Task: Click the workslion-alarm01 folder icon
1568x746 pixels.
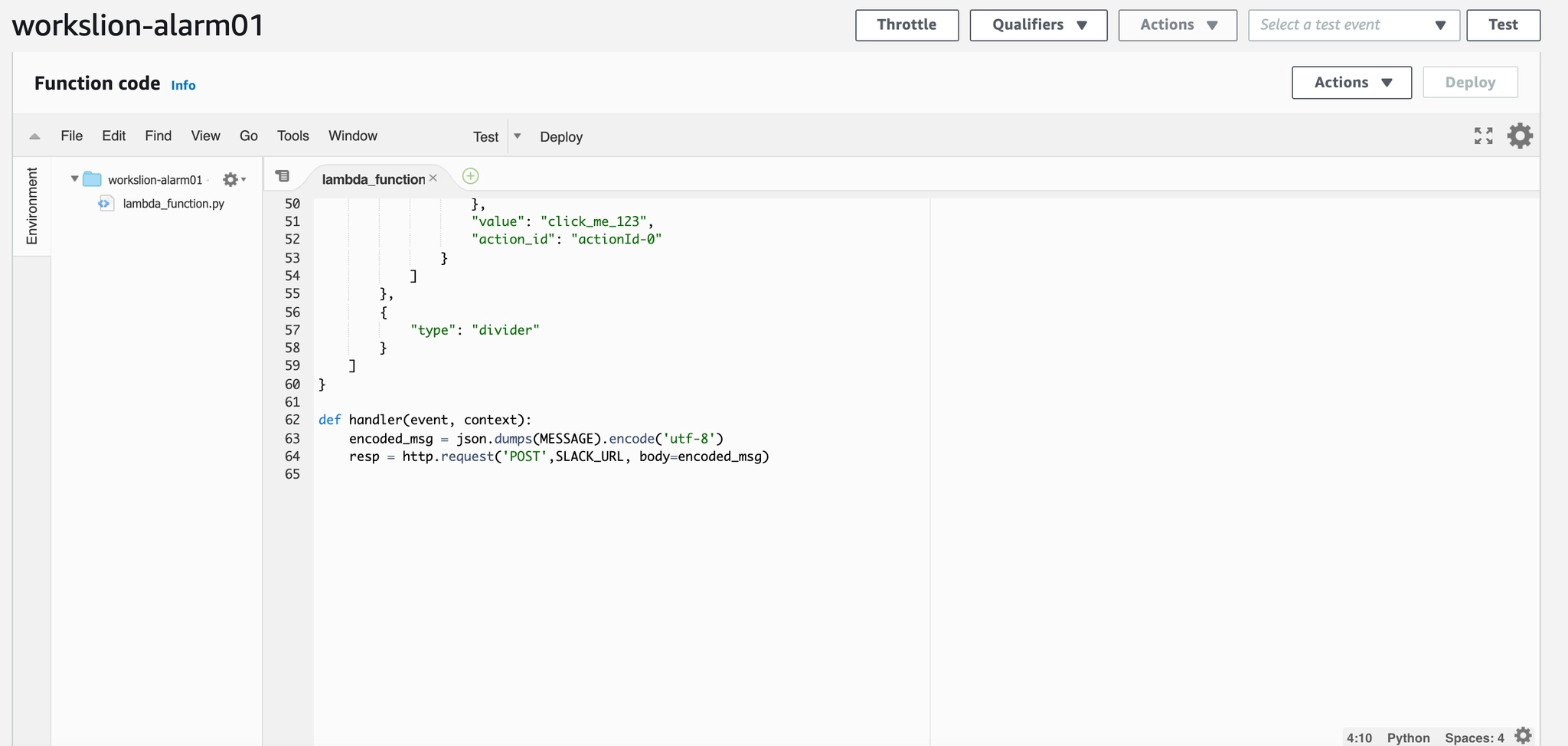Action: (x=93, y=179)
